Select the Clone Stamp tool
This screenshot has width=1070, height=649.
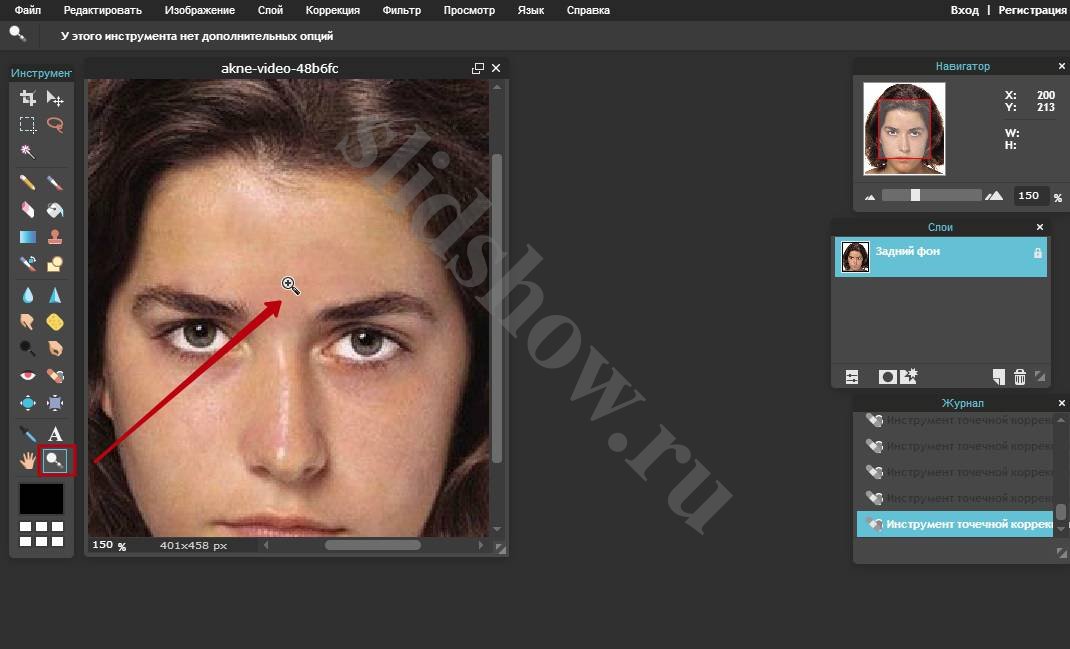tap(55, 237)
